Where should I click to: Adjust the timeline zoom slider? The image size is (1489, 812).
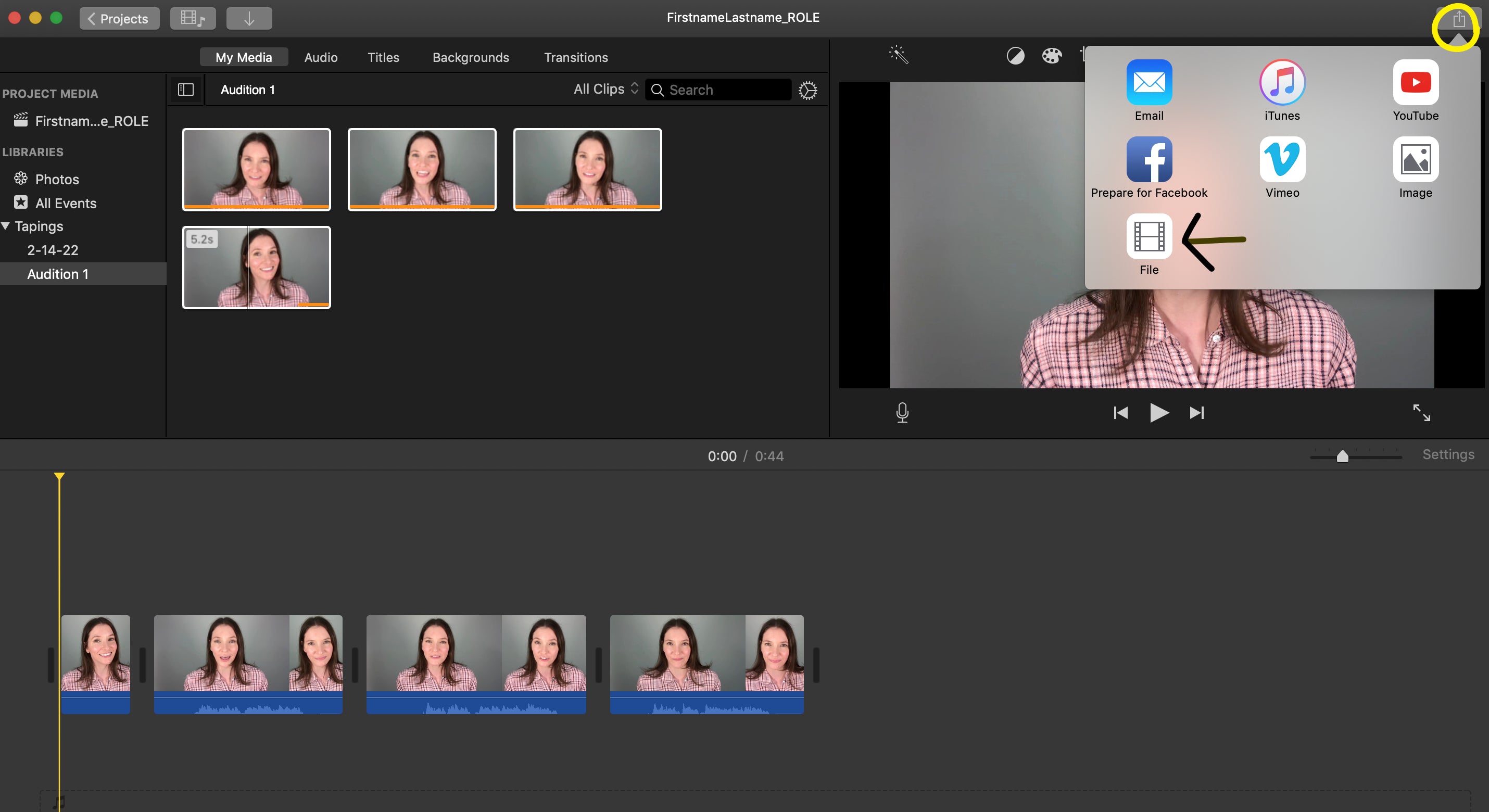[1342, 456]
